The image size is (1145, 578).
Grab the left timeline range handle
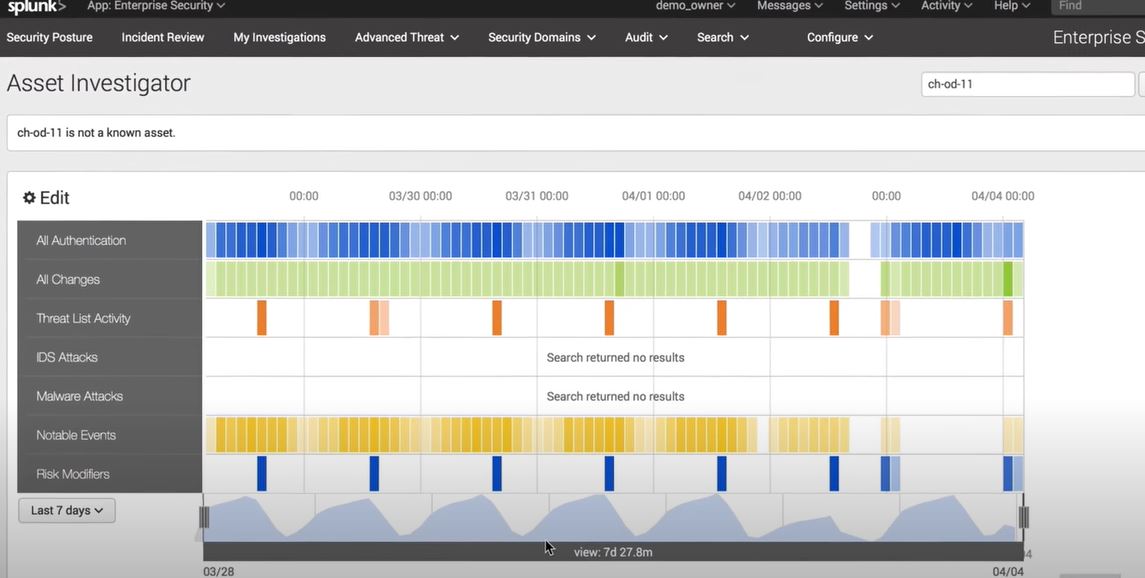[204, 517]
